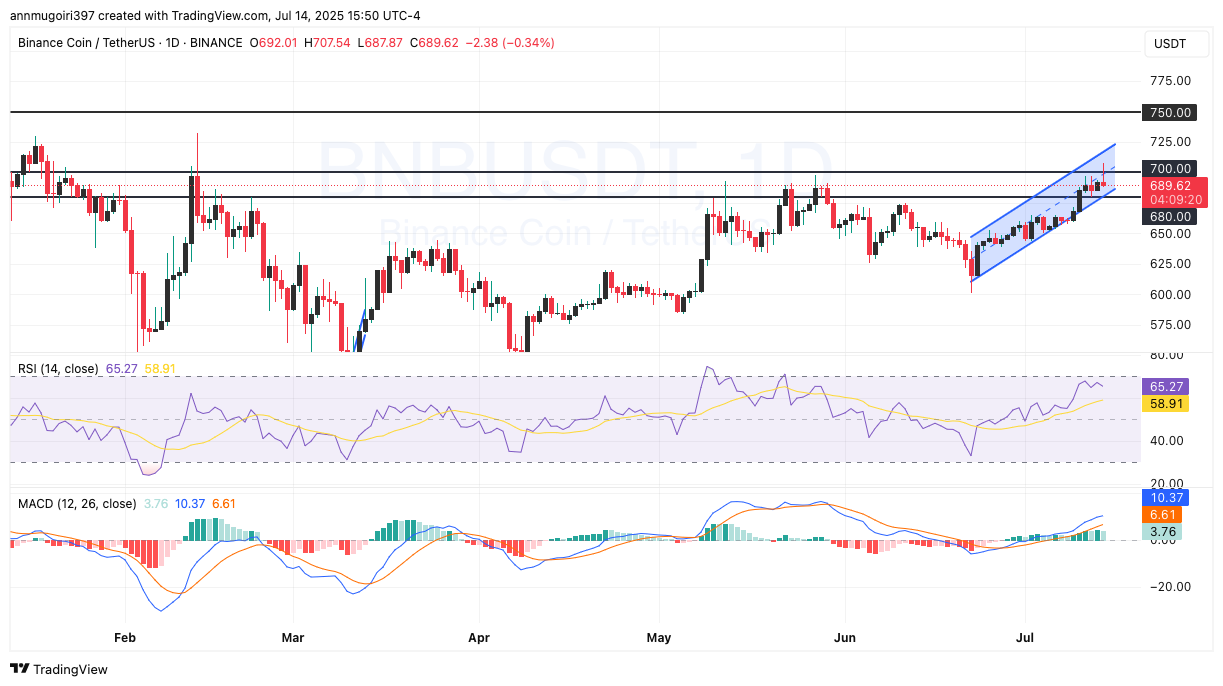Click the 575.00 price axis value
The width and height of the screenshot is (1223, 686).
coord(1169,325)
